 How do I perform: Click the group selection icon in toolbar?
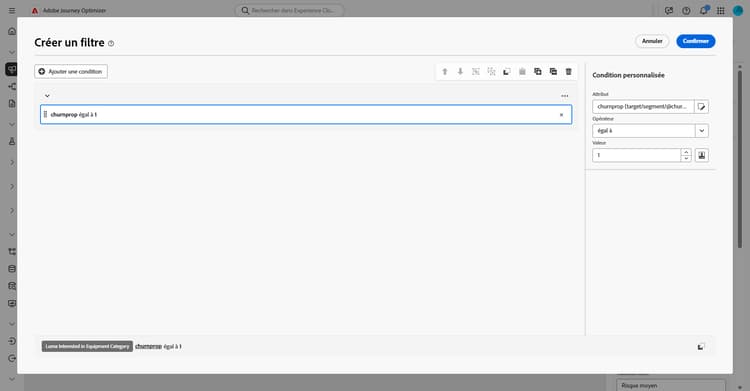click(476, 72)
